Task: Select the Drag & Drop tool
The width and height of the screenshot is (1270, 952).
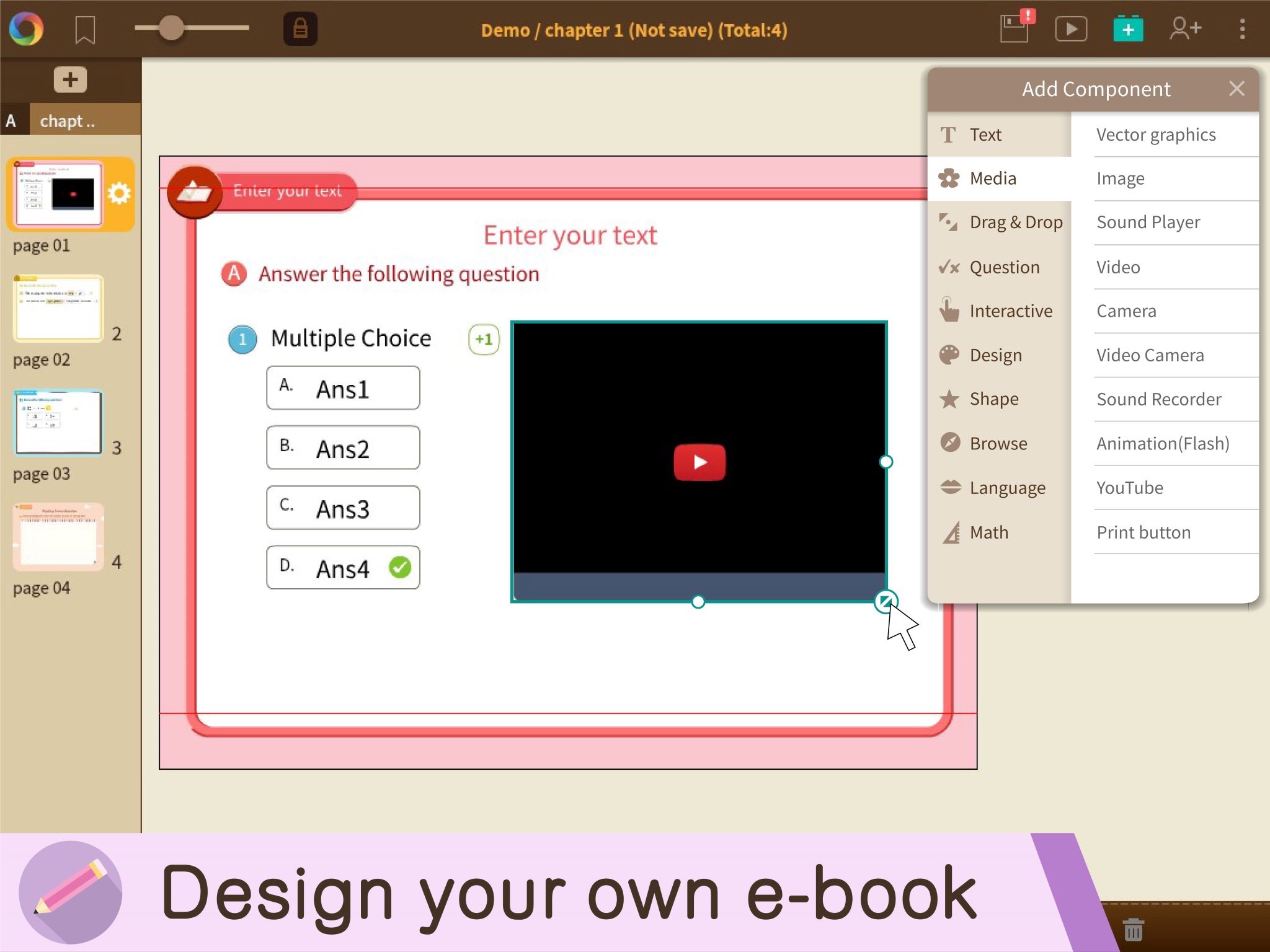Action: [1003, 222]
